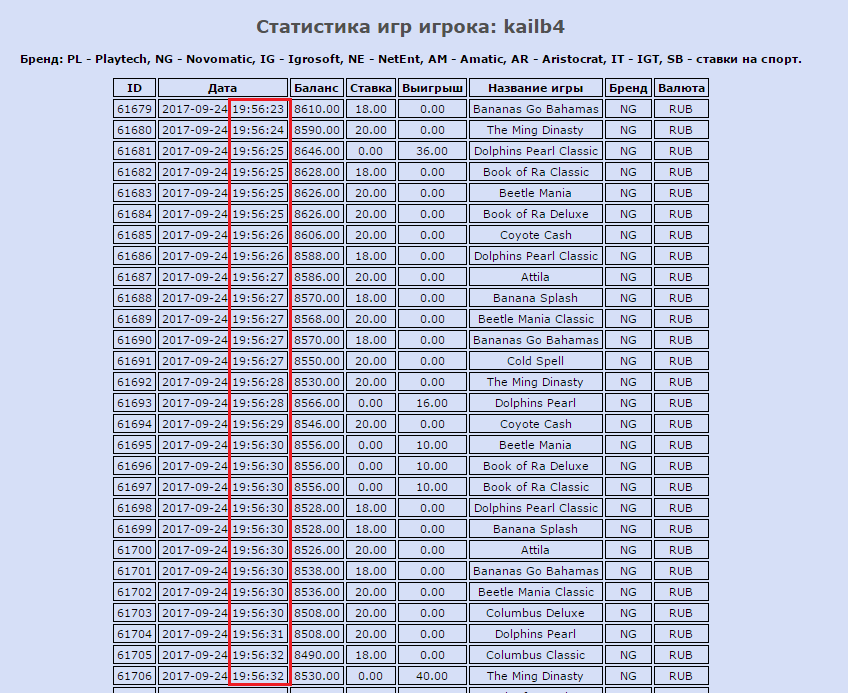Select the Валюта column header
This screenshot has width=848, height=693.
(681, 88)
